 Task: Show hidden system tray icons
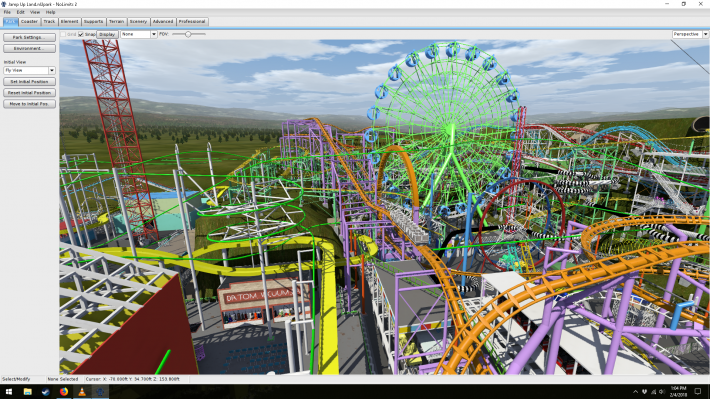tap(635, 392)
